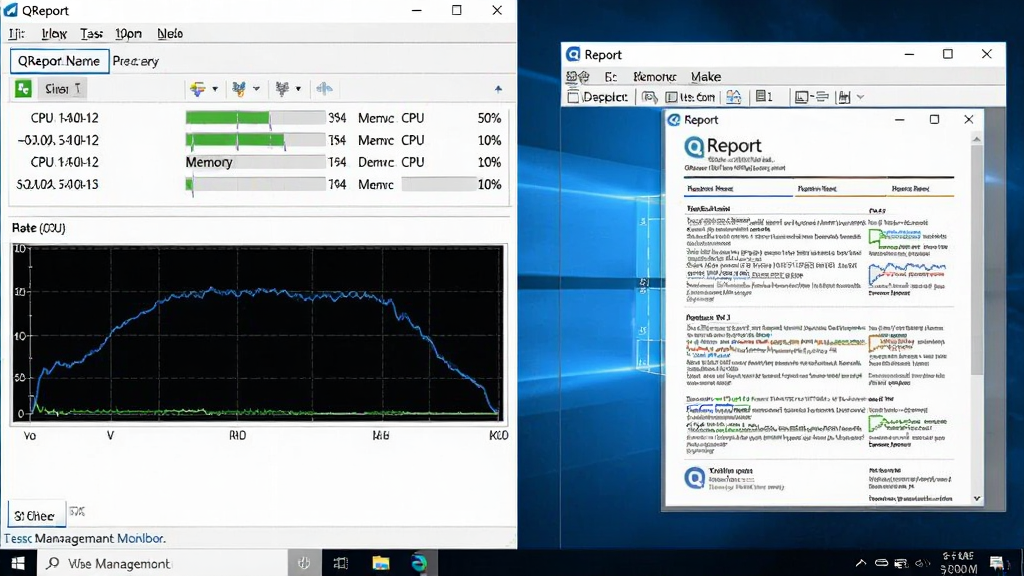Image resolution: width=1024 pixels, height=576 pixels.
Task: Click the gray tree icon in QReport toolbar
Action: pos(282,88)
